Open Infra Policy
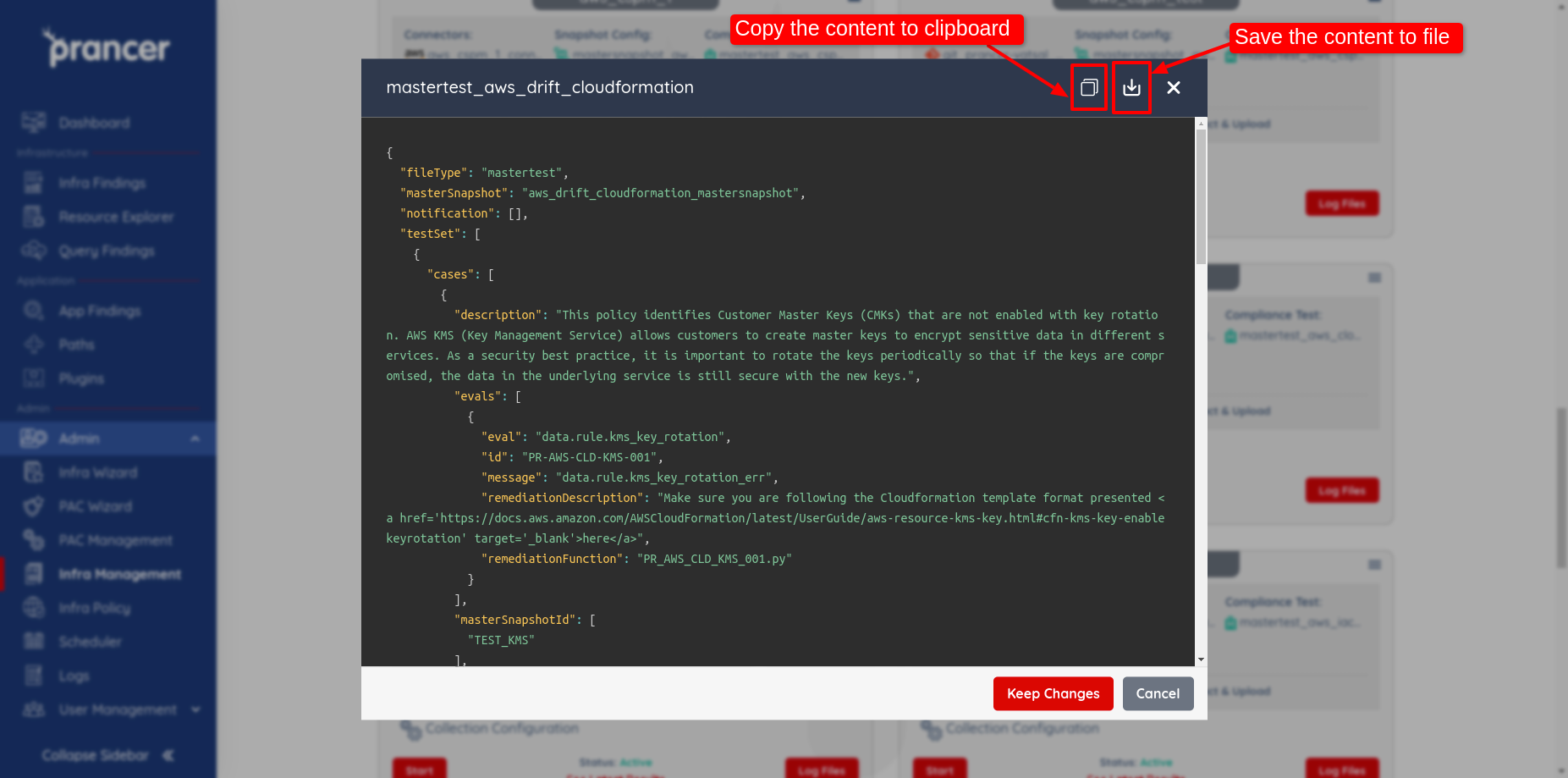 pos(94,608)
